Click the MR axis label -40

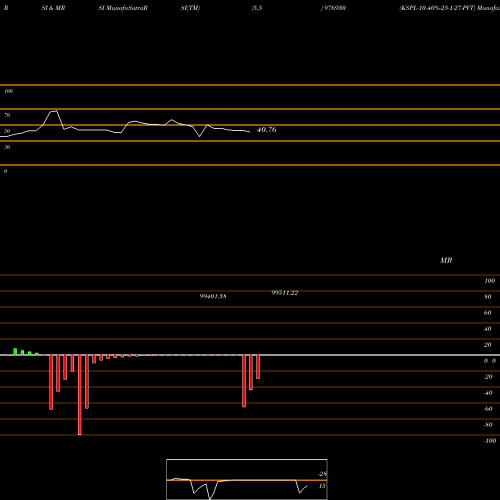pyautogui.click(x=488, y=393)
